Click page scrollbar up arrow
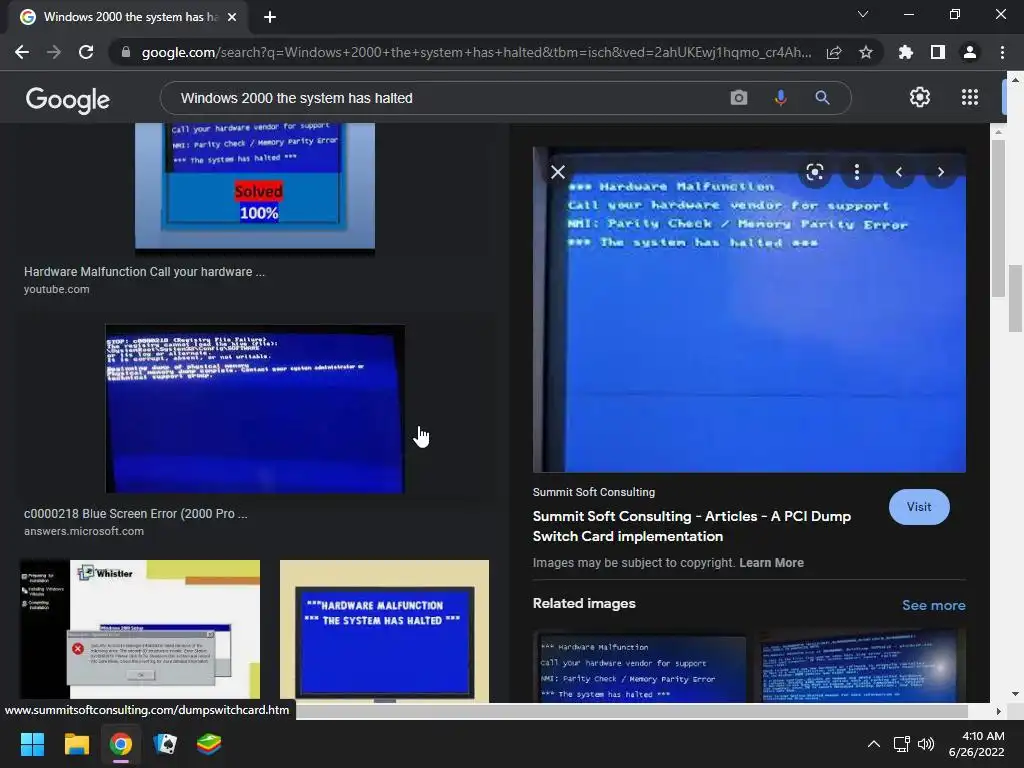The width and height of the screenshot is (1024, 768). pyautogui.click(x=1015, y=80)
